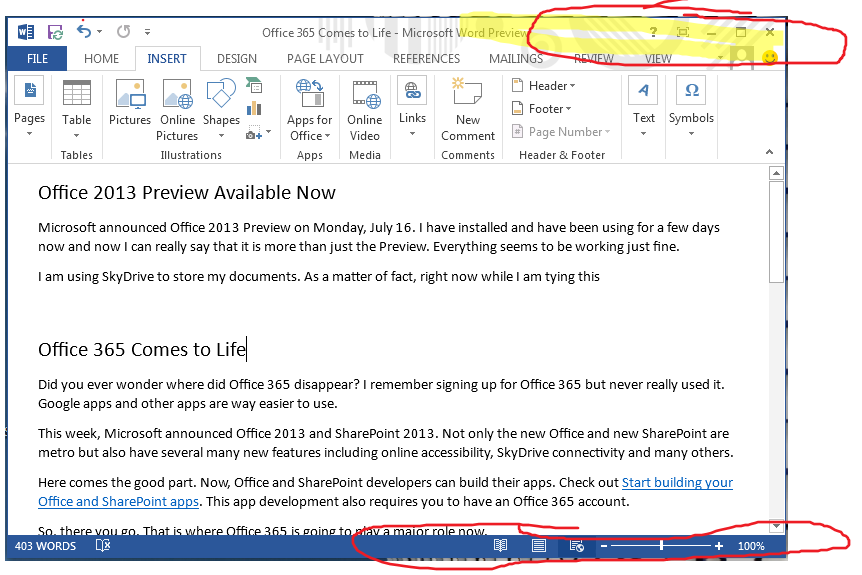Go to the REFERENCES tab

pos(427,59)
